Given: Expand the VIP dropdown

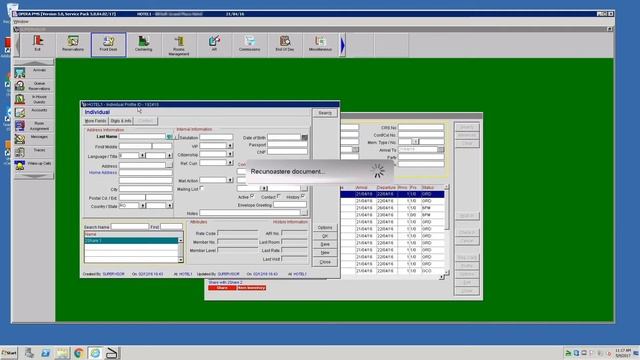Looking at the screenshot, I should [x=230, y=146].
